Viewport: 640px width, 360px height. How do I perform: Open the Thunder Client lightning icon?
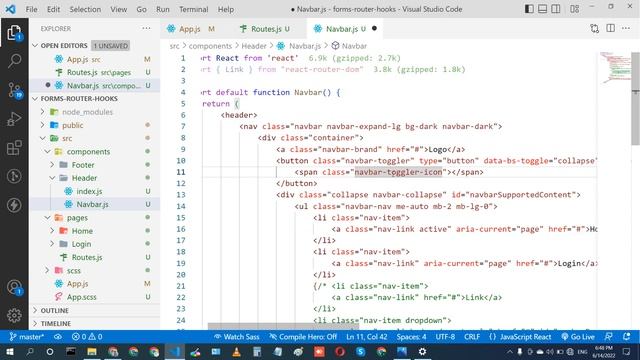pos(14,205)
